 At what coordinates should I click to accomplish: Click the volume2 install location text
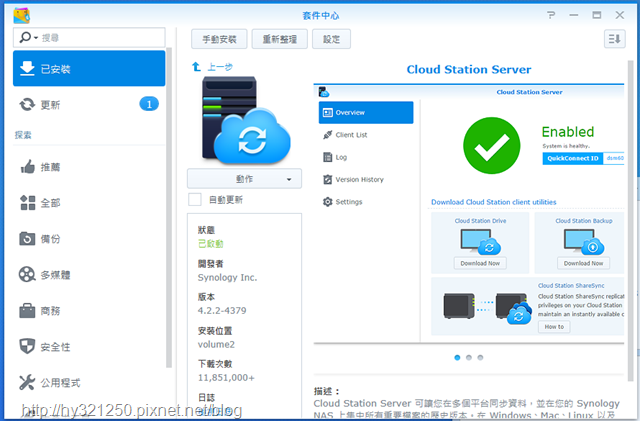[x=216, y=344]
